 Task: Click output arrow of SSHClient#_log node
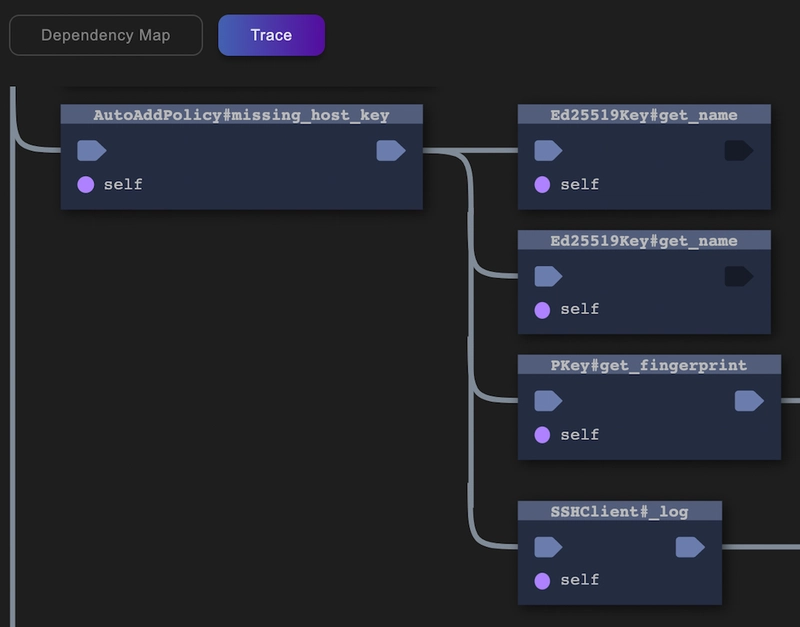point(690,547)
